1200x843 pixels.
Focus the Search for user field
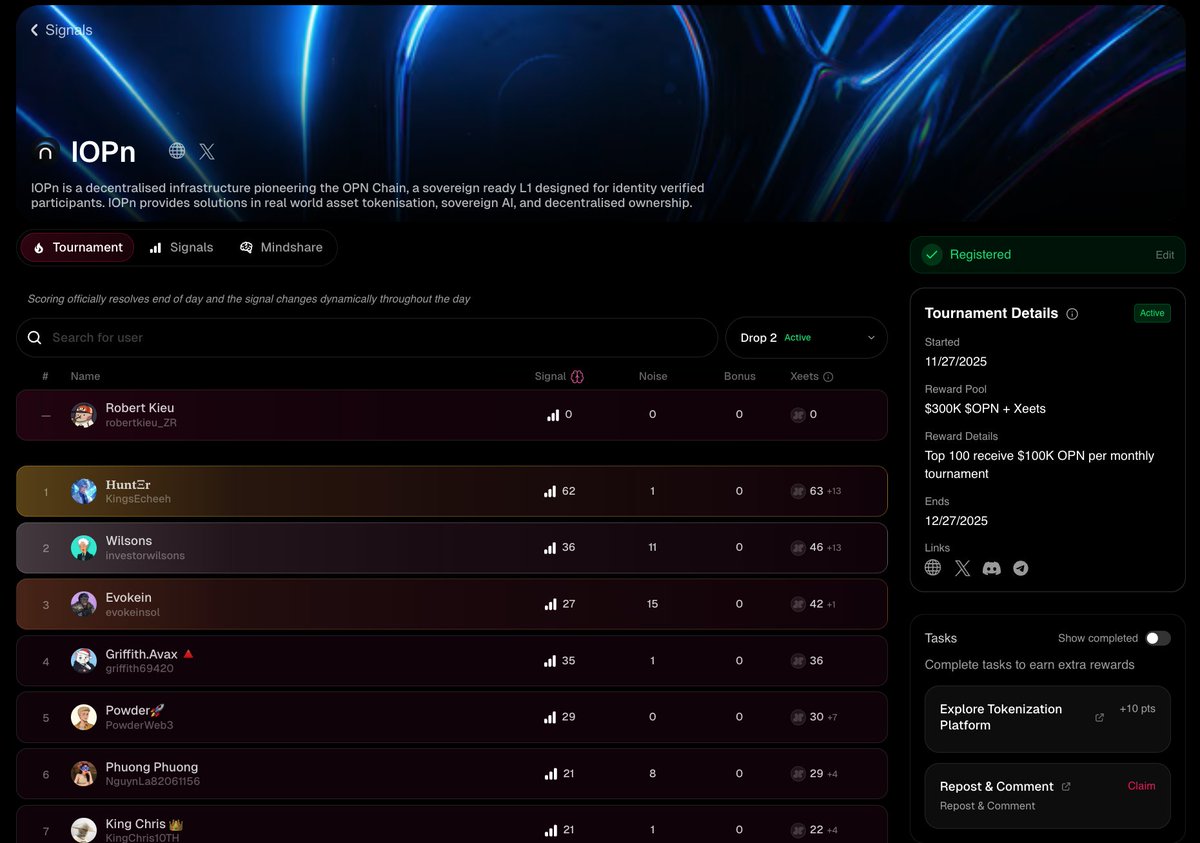tap(367, 338)
